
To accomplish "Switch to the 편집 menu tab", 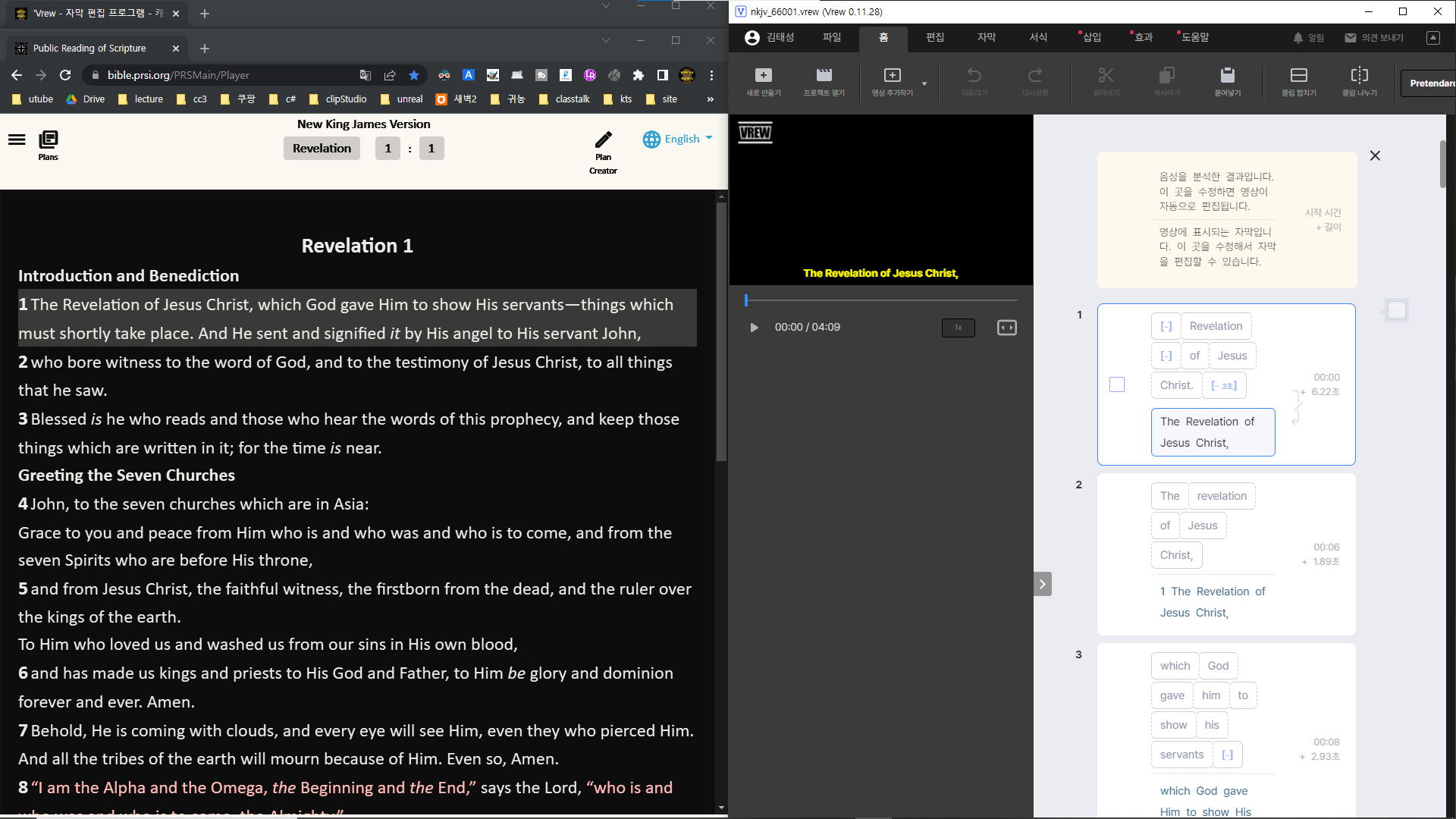I will pos(934,37).
